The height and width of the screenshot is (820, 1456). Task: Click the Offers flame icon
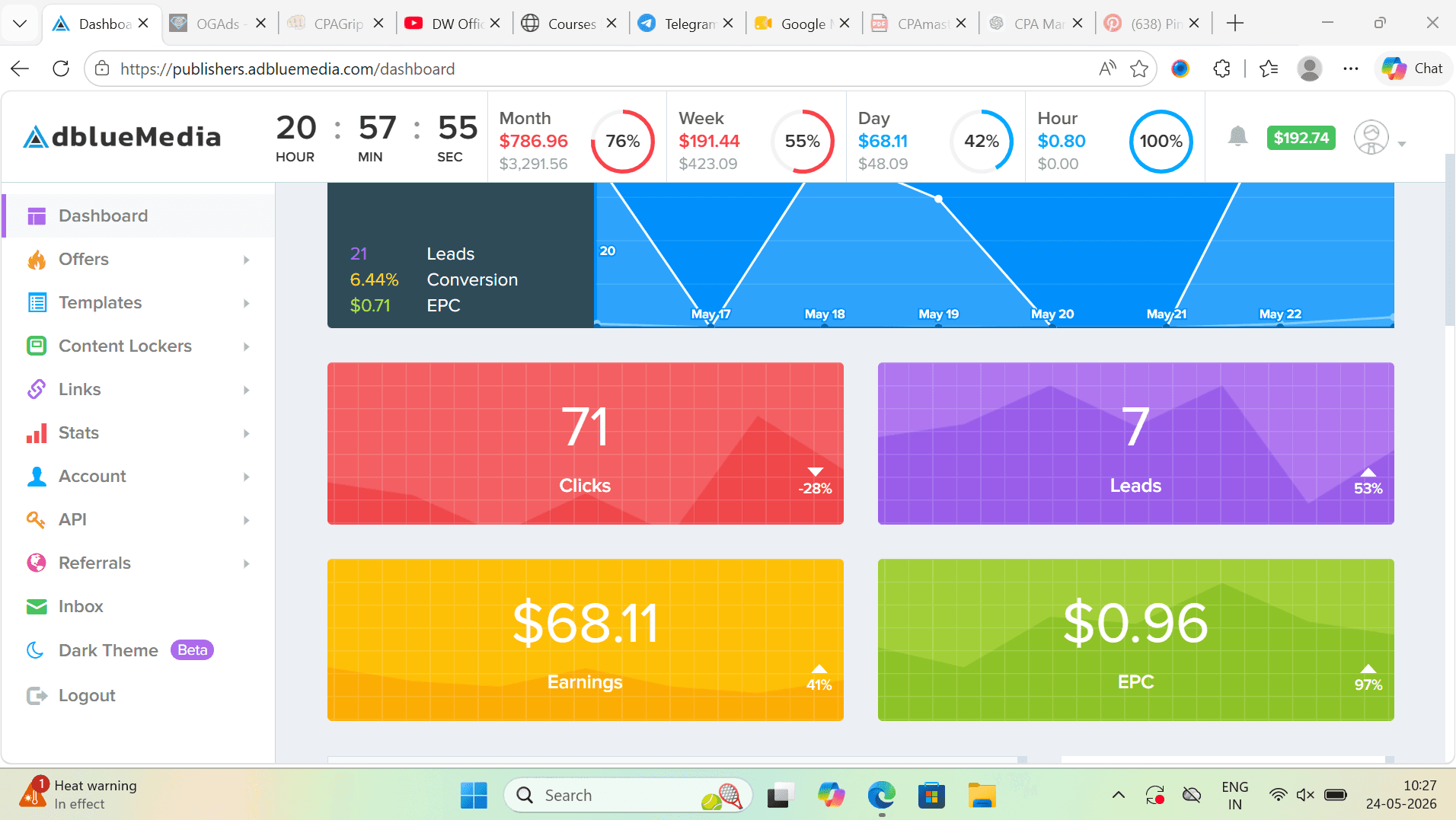tap(37, 260)
